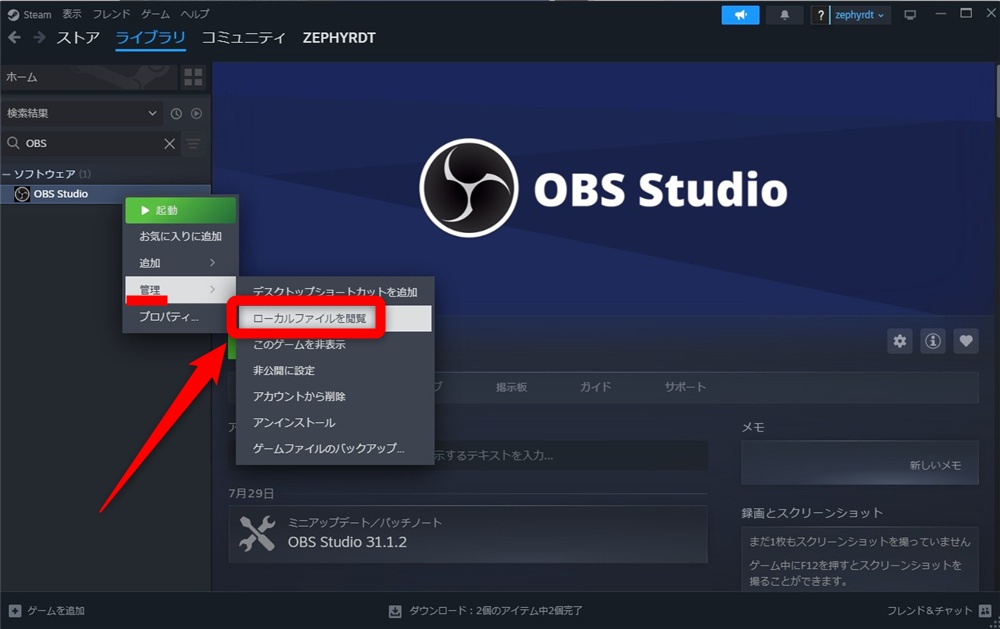Select デスクトップショートカットを追加
This screenshot has width=1000, height=629.
335,292
